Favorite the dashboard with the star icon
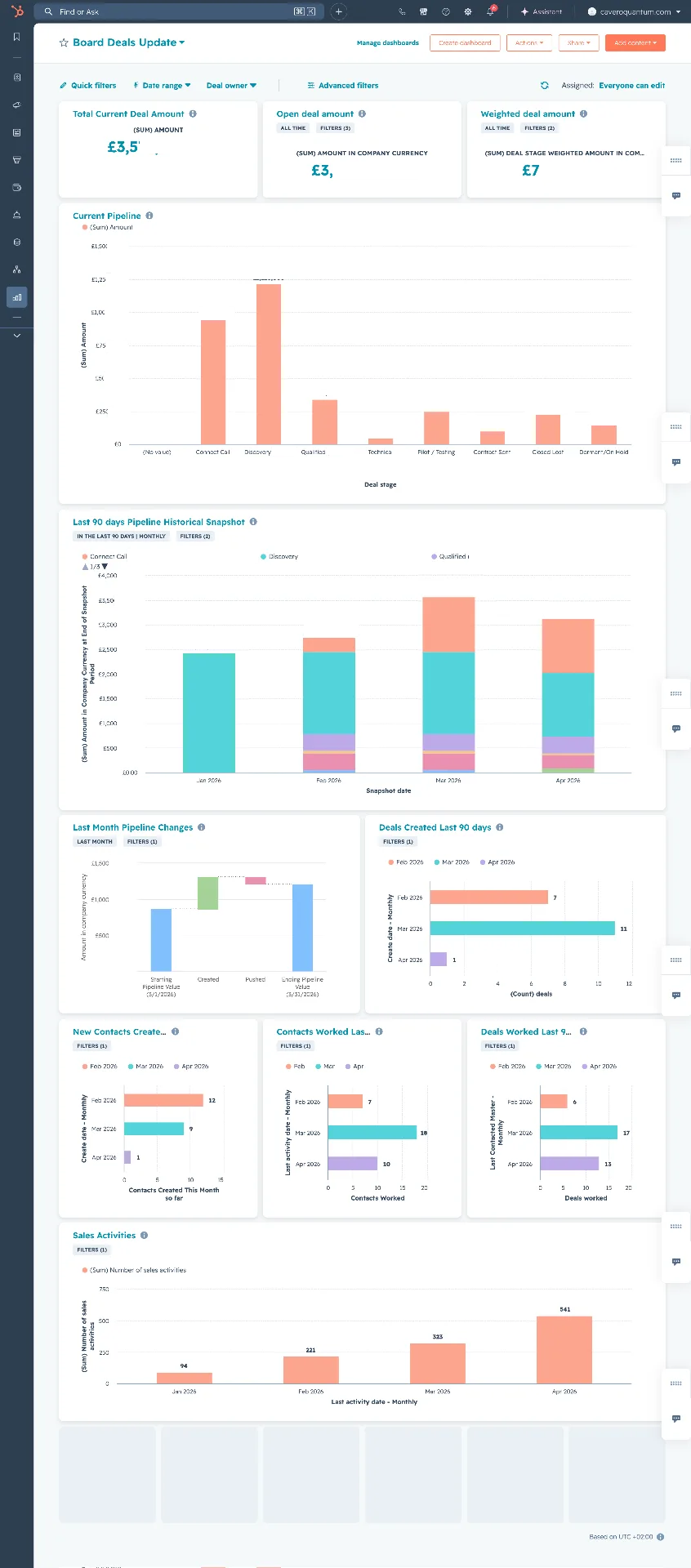The width and height of the screenshot is (691, 1568). point(64,42)
